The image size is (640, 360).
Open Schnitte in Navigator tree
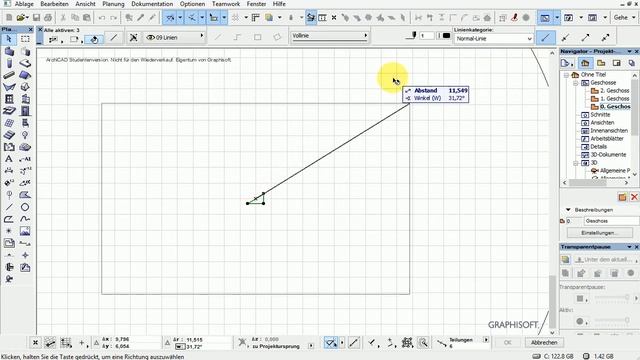[x=600, y=115]
